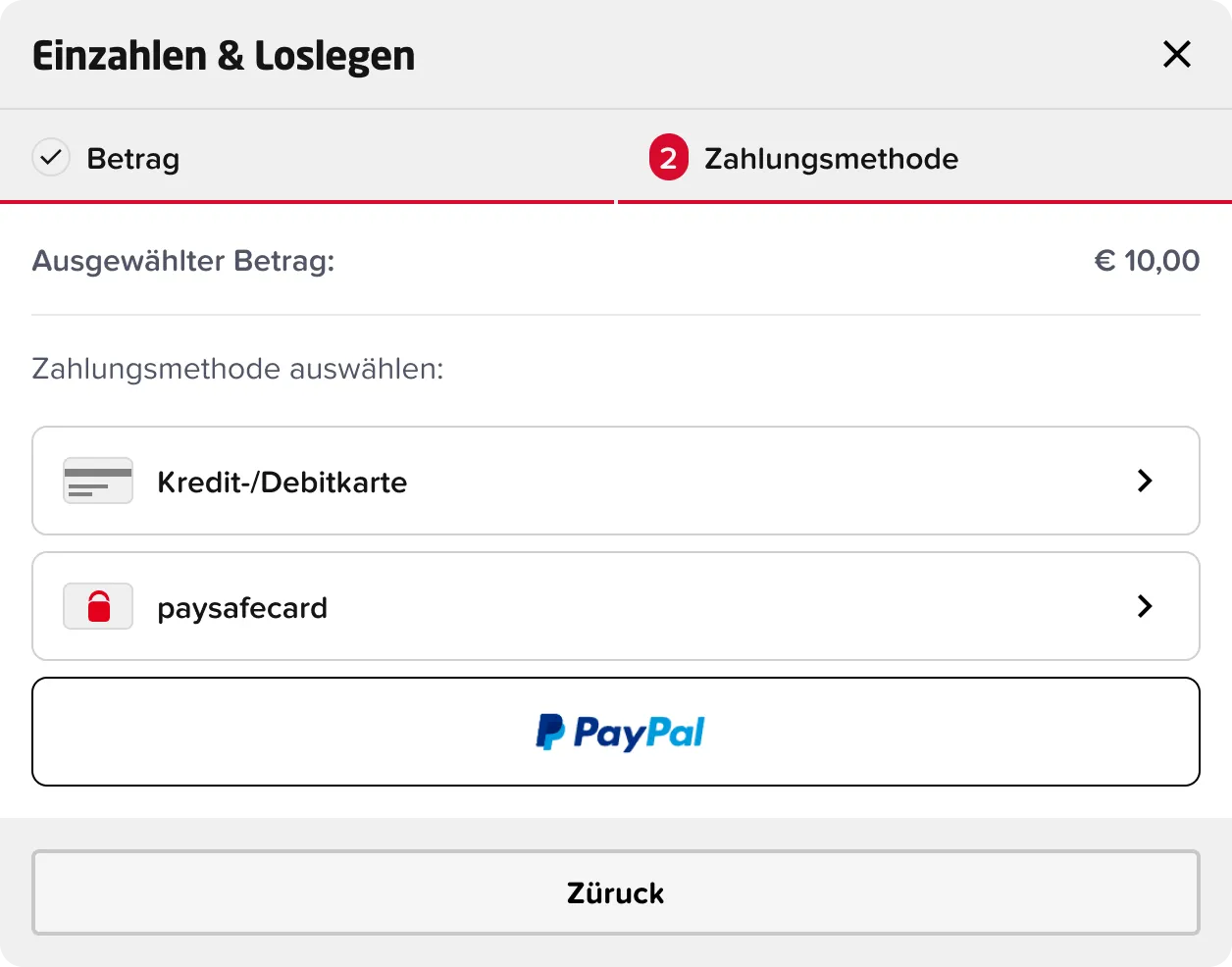
Task: Click the Einzahlen & Loslegen title
Action: [x=224, y=56]
